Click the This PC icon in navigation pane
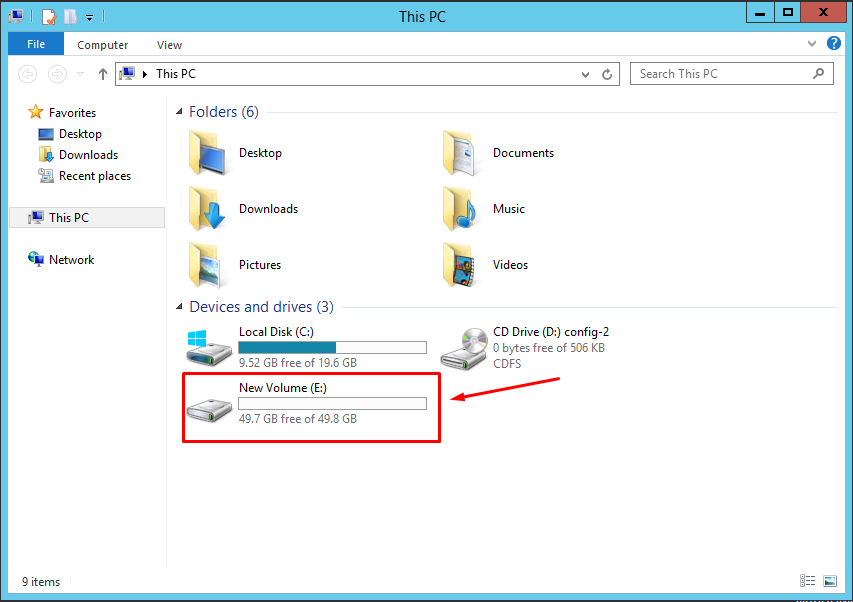This screenshot has height=602, width=853. 35,218
